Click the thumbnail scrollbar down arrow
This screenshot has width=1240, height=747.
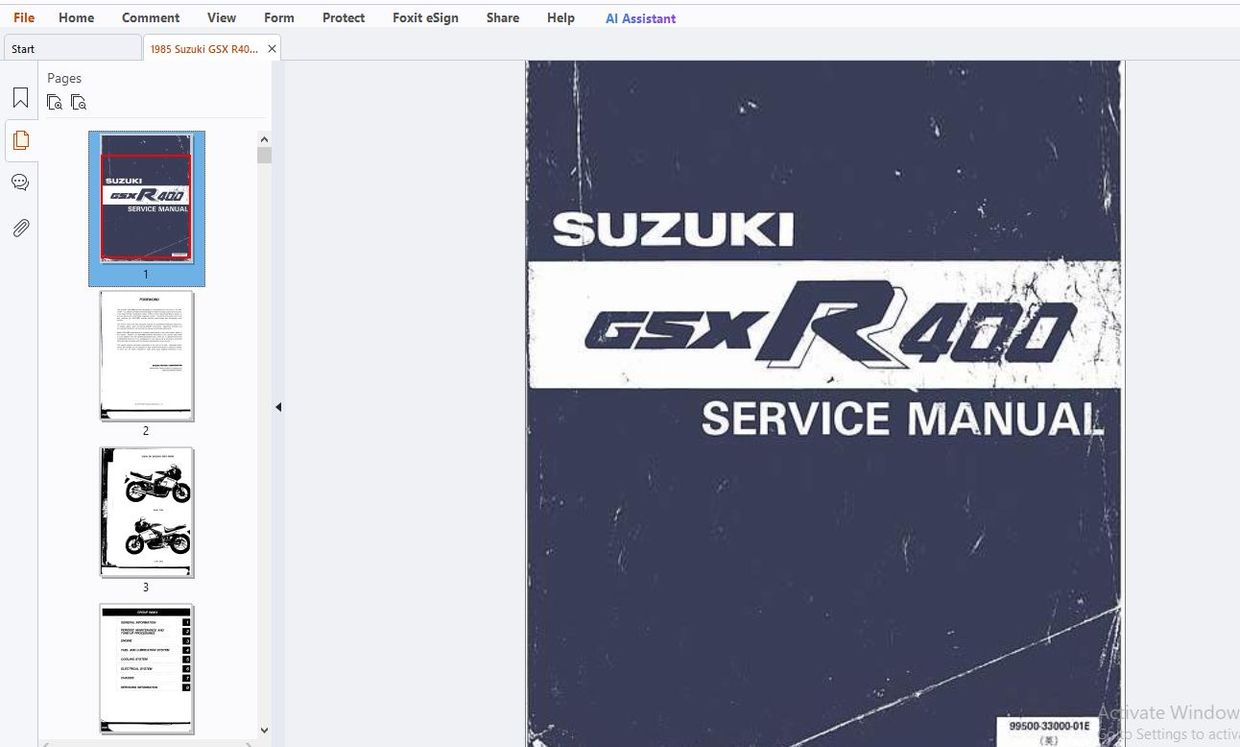coord(264,730)
